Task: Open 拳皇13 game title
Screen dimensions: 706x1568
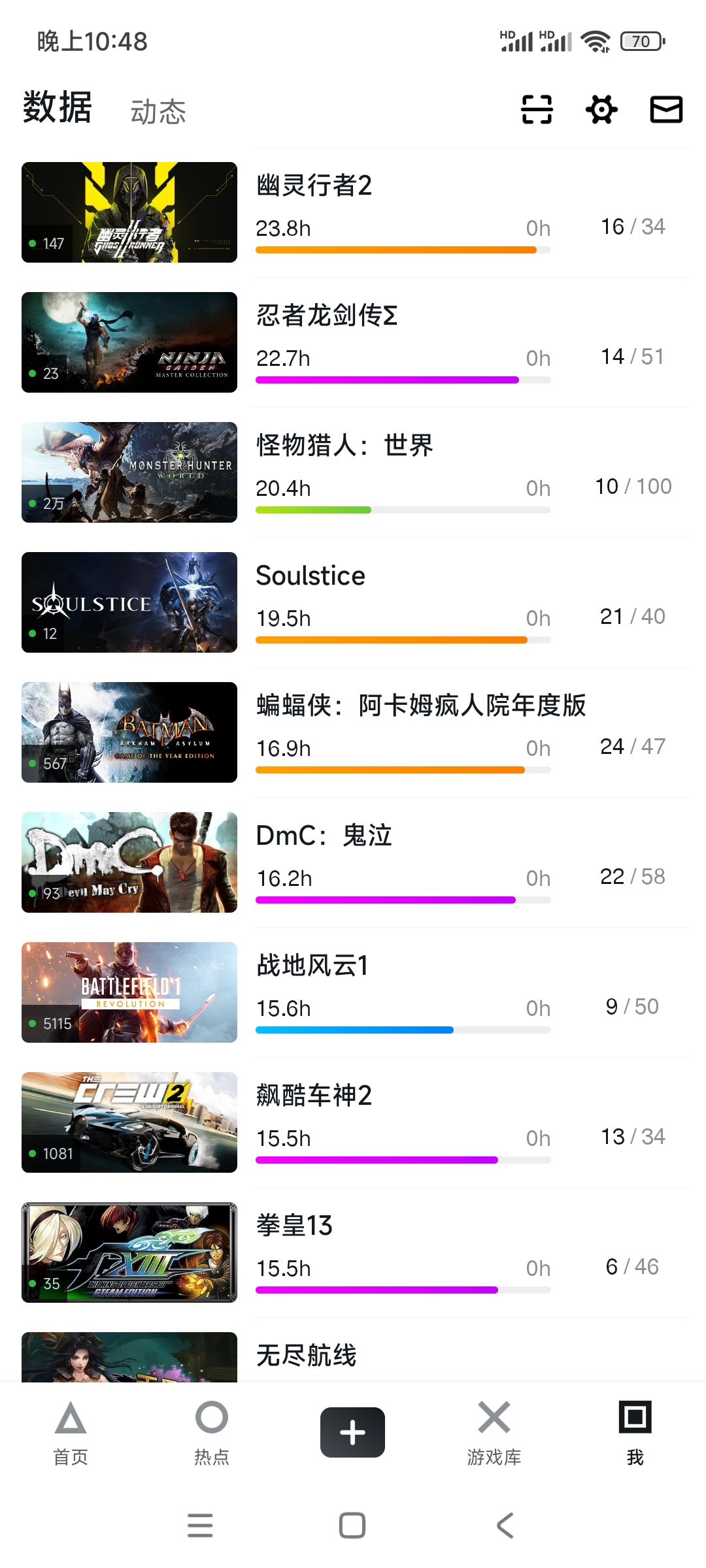Action: point(294,1226)
